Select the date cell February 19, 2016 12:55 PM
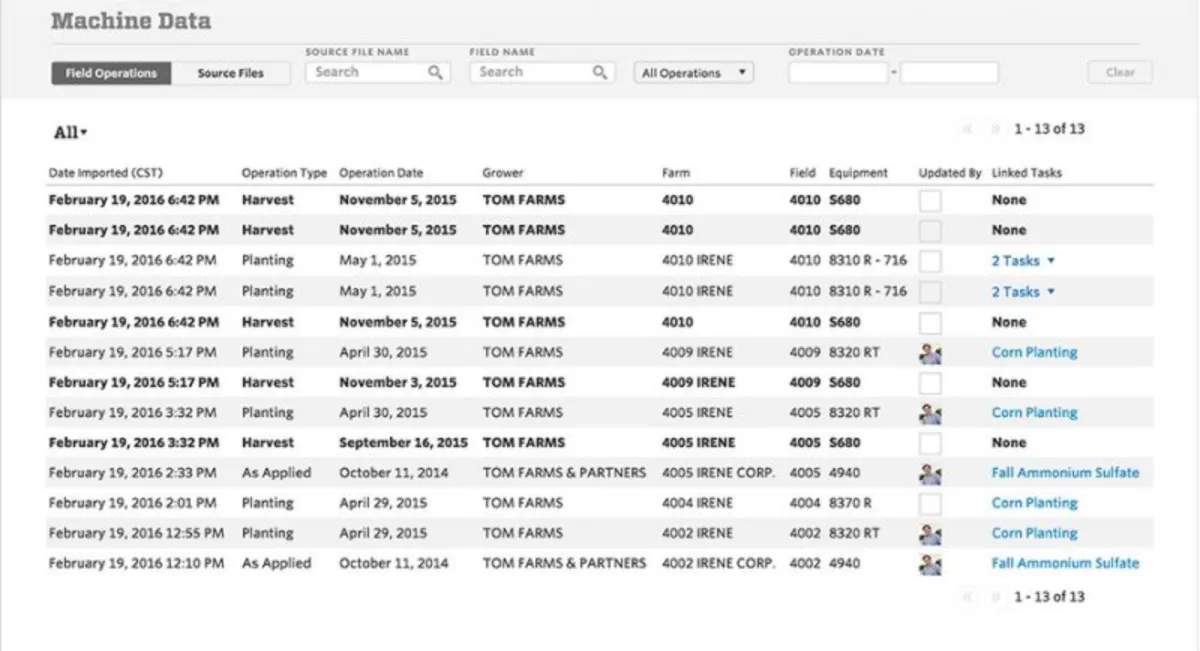Screen dimensions: 1200x651 tap(136, 533)
